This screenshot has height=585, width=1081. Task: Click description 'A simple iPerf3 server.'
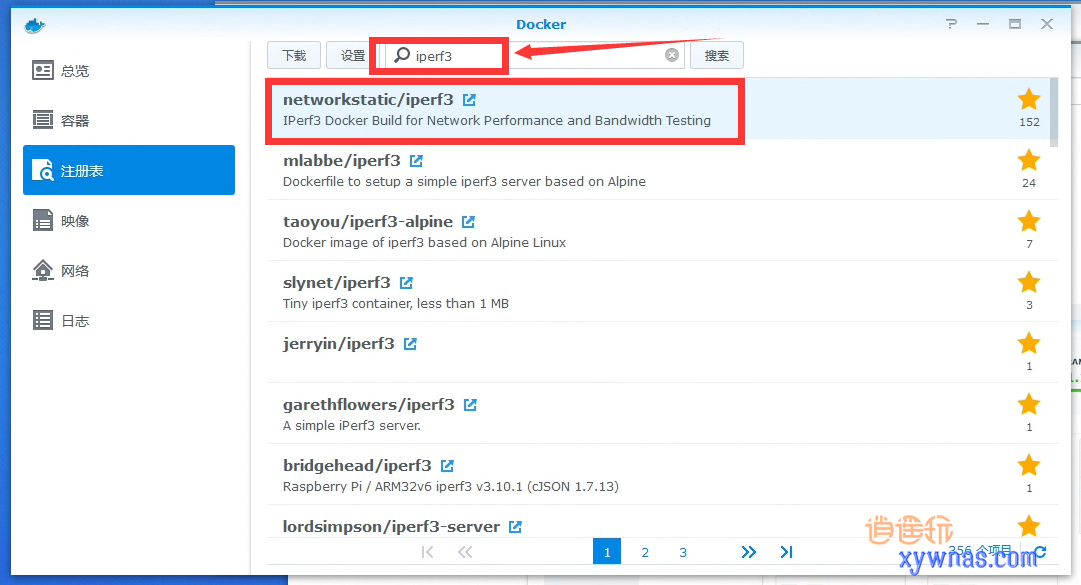click(352, 426)
